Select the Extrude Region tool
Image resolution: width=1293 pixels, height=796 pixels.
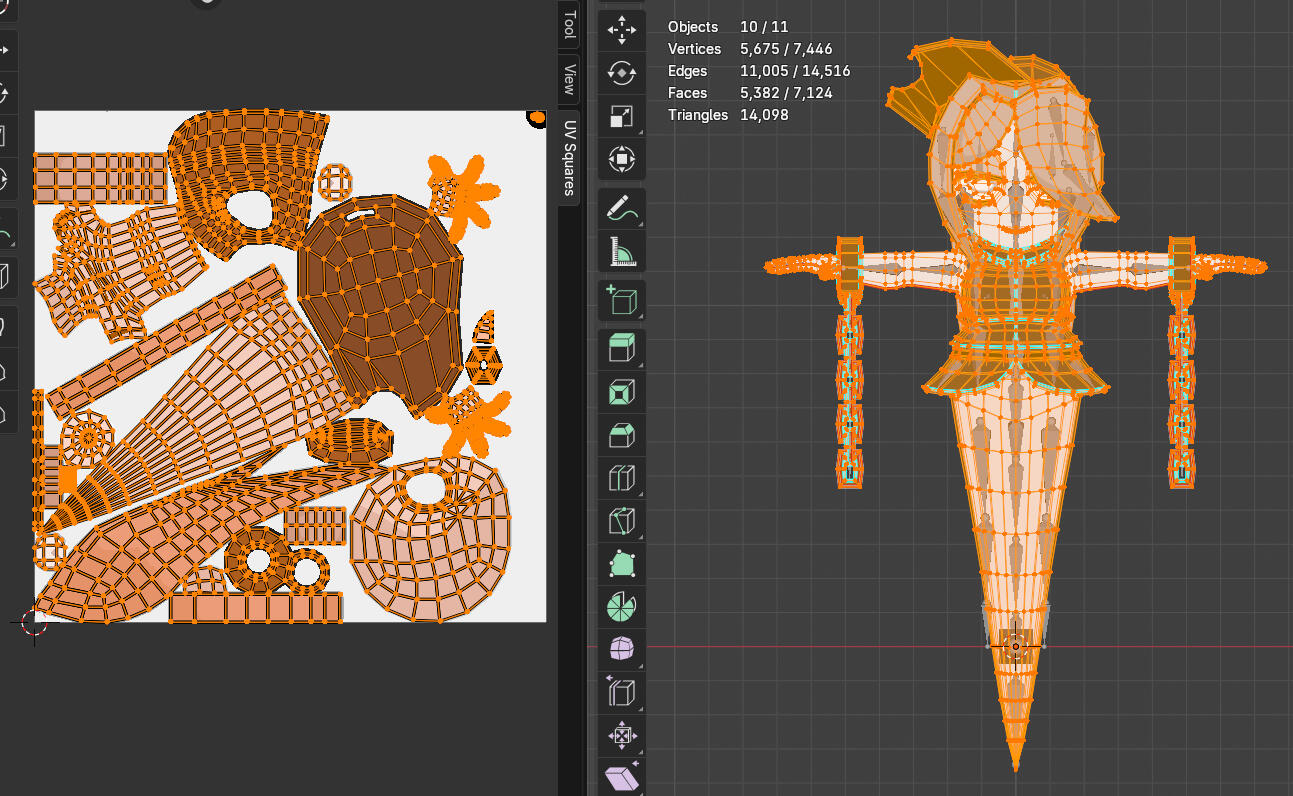click(621, 349)
